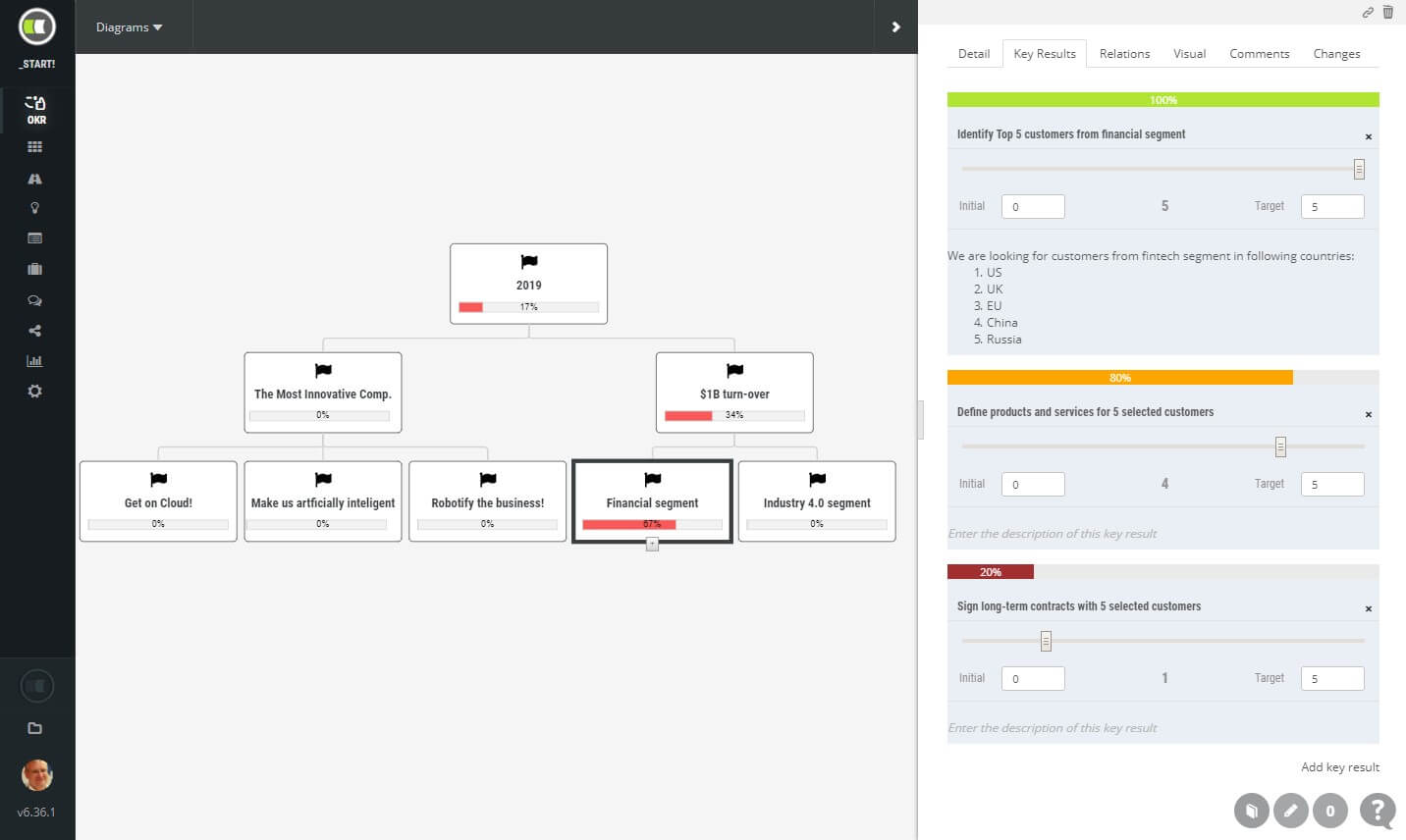Open the briefcase icon in sidebar
This screenshot has height=840, width=1406.
pos(35,269)
